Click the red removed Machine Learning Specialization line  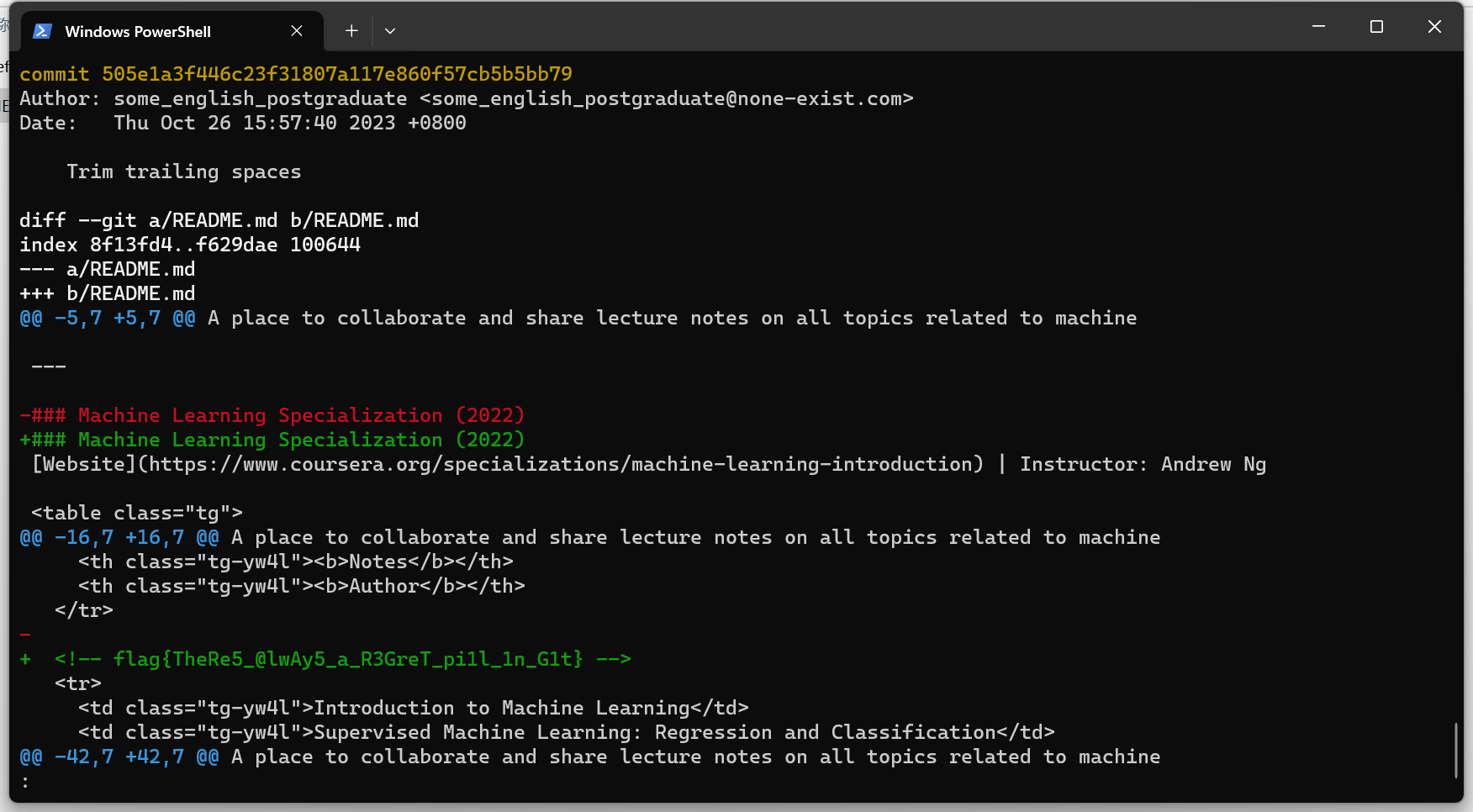(272, 415)
